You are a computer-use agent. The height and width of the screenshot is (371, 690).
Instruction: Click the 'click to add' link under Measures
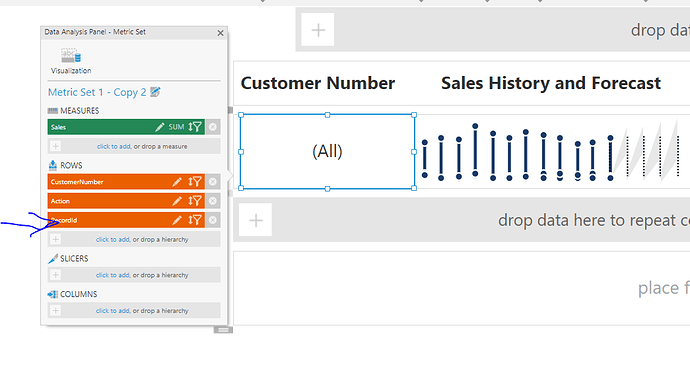(114, 146)
